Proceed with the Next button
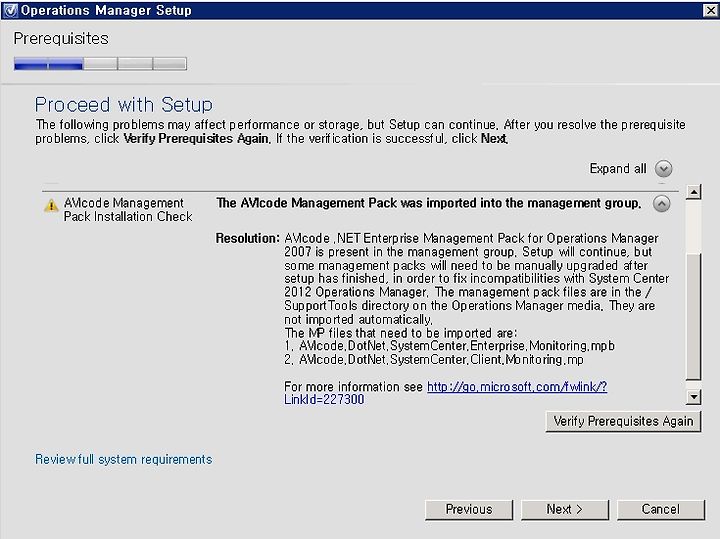This screenshot has width=720, height=539. point(565,510)
